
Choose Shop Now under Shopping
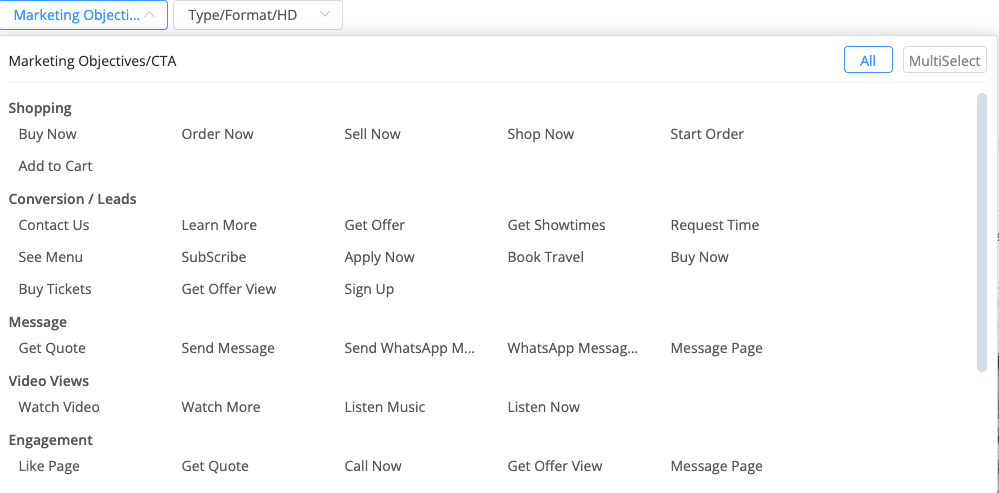[x=540, y=134]
